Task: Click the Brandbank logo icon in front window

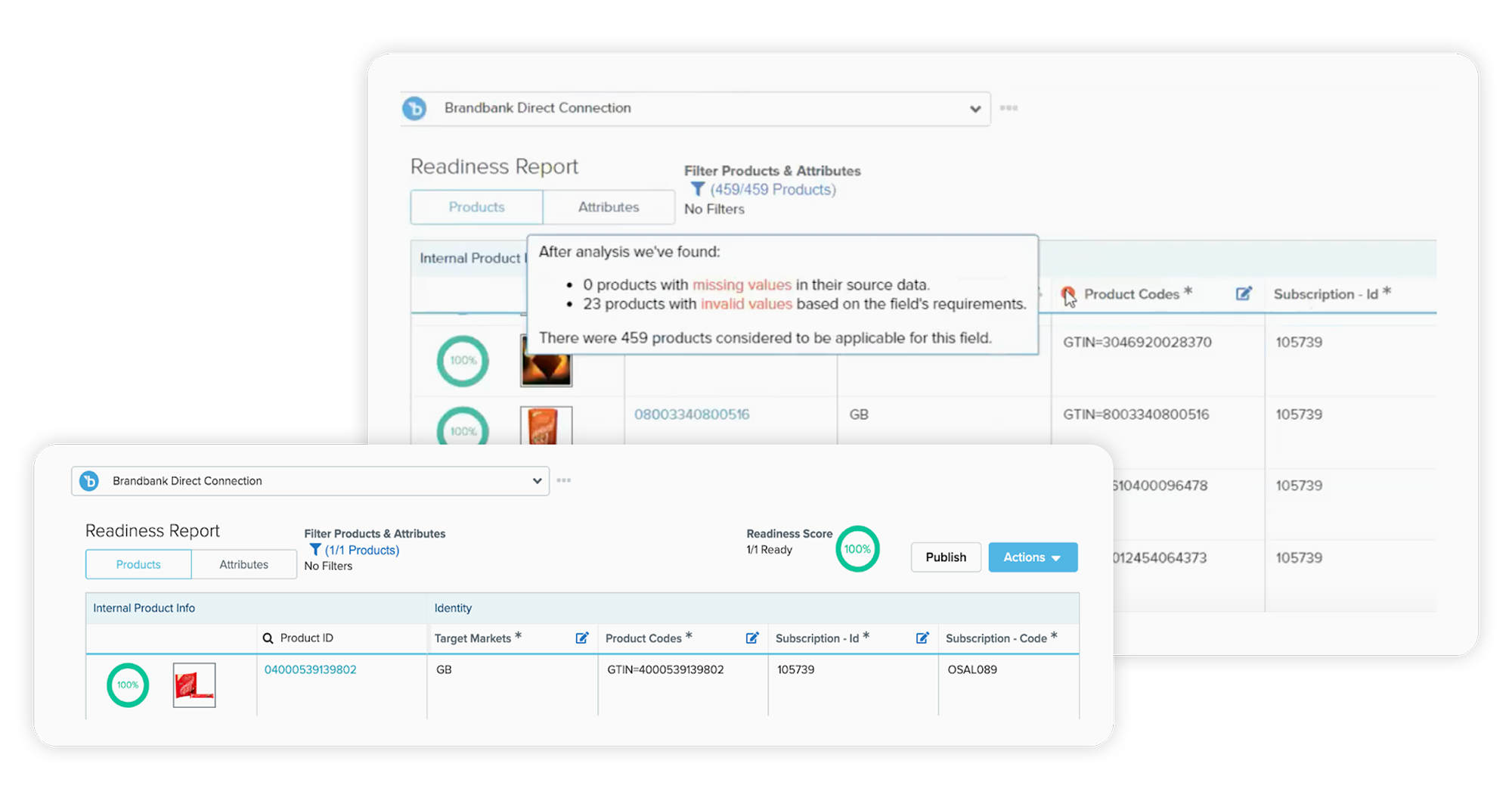Action: pyautogui.click(x=89, y=481)
